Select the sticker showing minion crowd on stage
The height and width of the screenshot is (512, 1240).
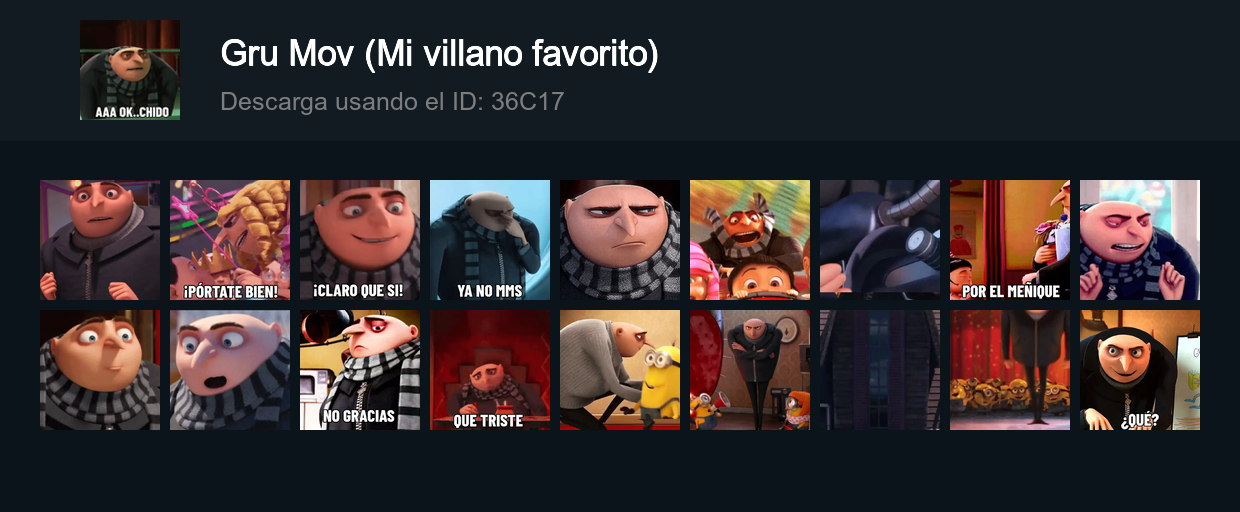point(1010,370)
